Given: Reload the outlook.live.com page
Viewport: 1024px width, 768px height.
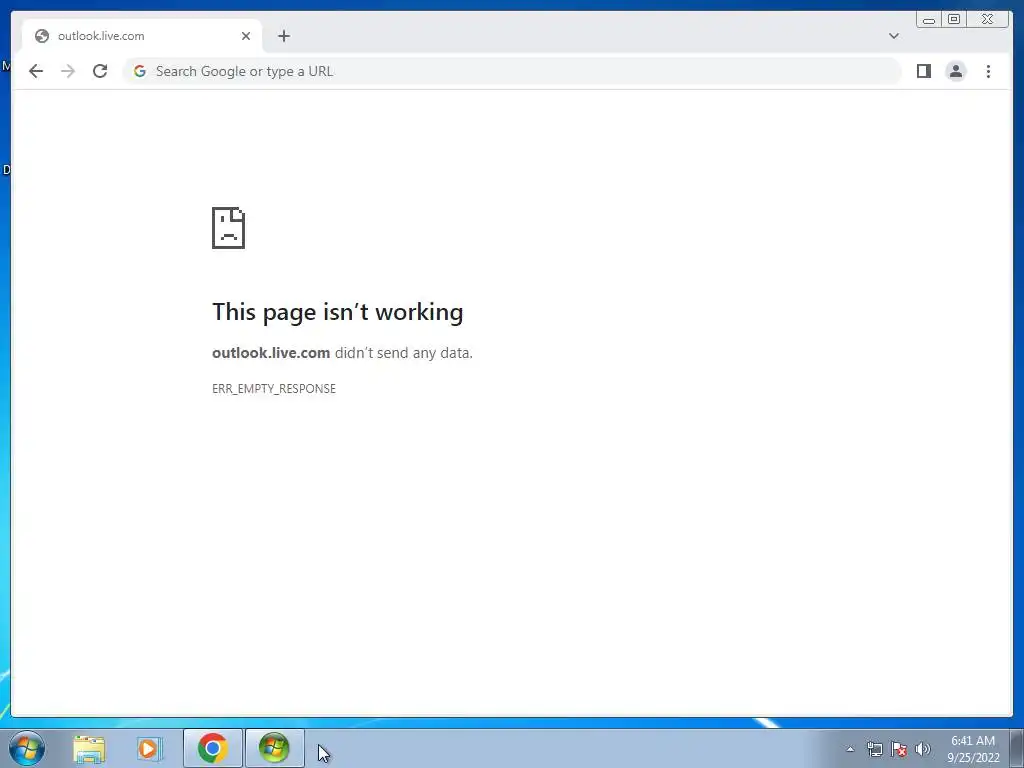Looking at the screenshot, I should 100,71.
